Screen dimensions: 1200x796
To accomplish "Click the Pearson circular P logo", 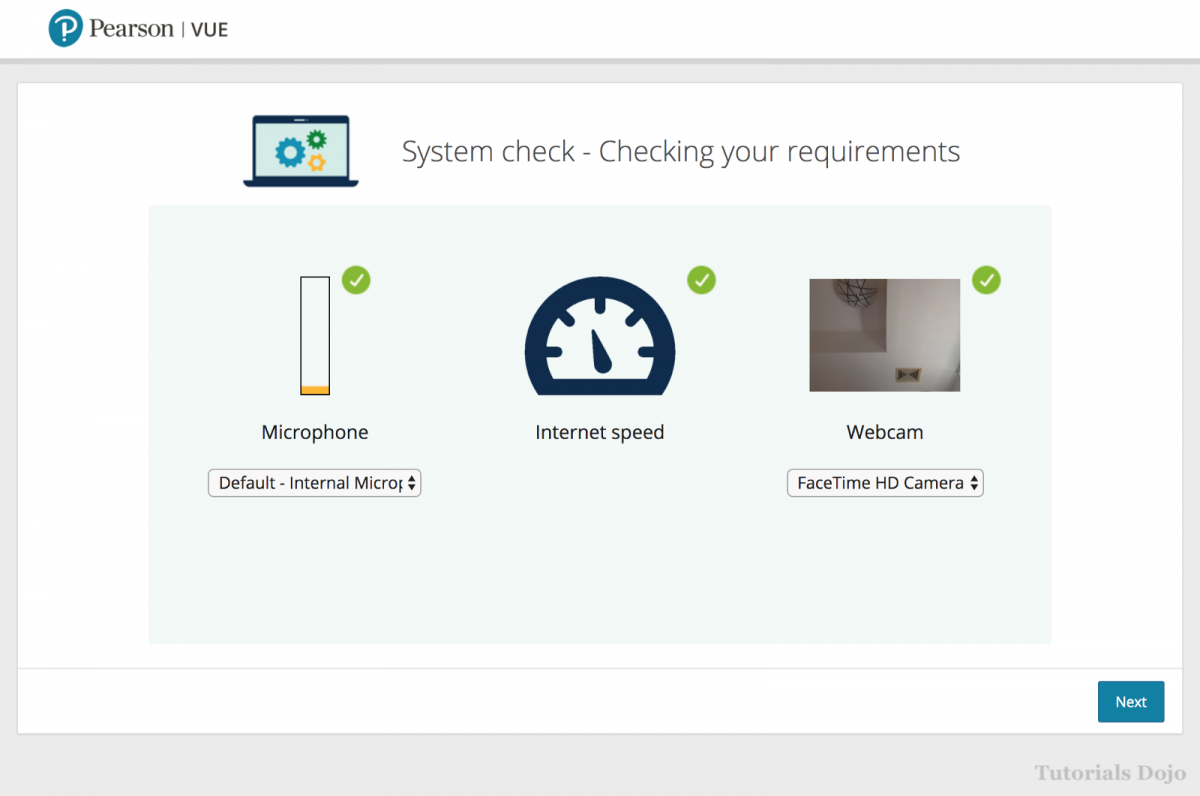I will (65, 28).
